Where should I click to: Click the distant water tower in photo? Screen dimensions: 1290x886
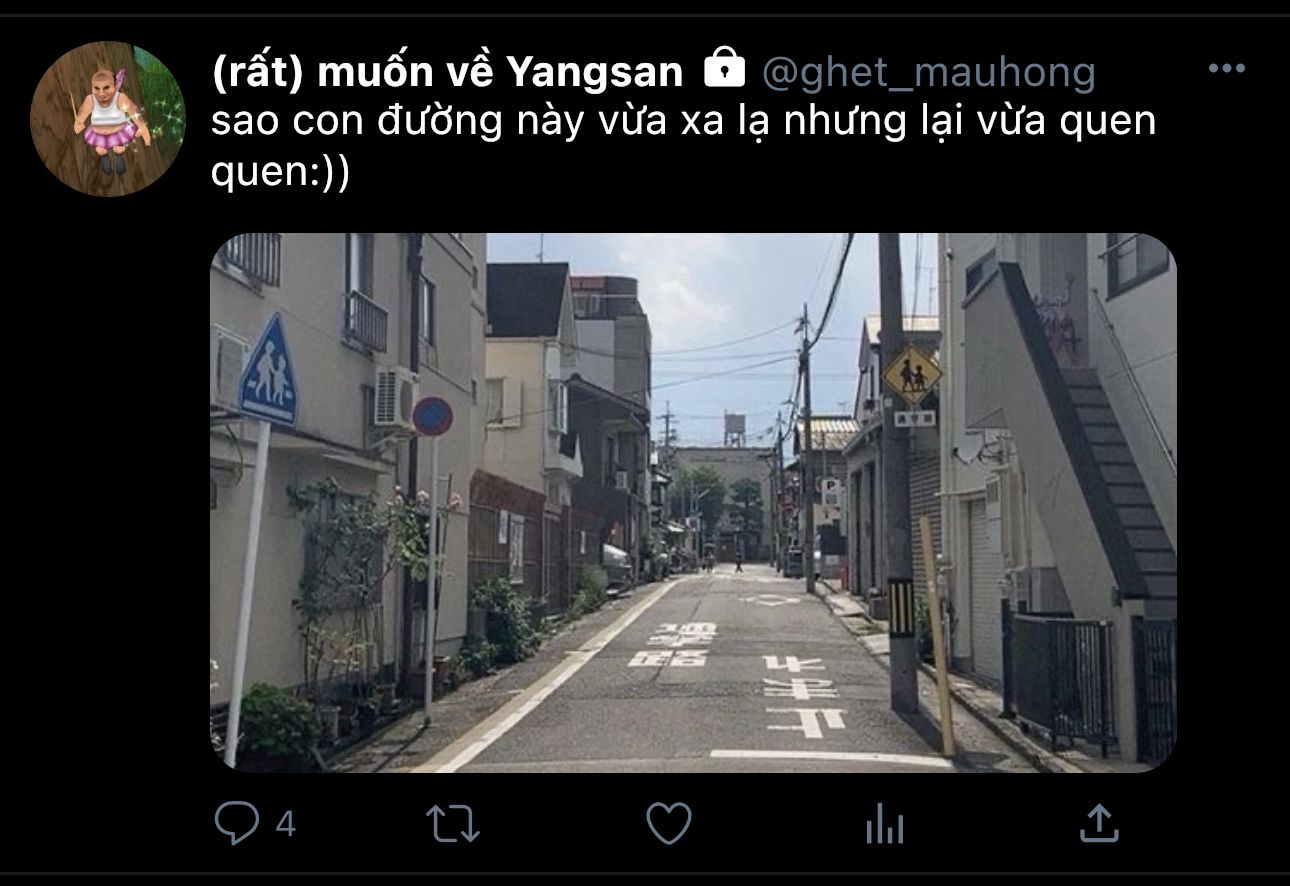[x=734, y=428]
